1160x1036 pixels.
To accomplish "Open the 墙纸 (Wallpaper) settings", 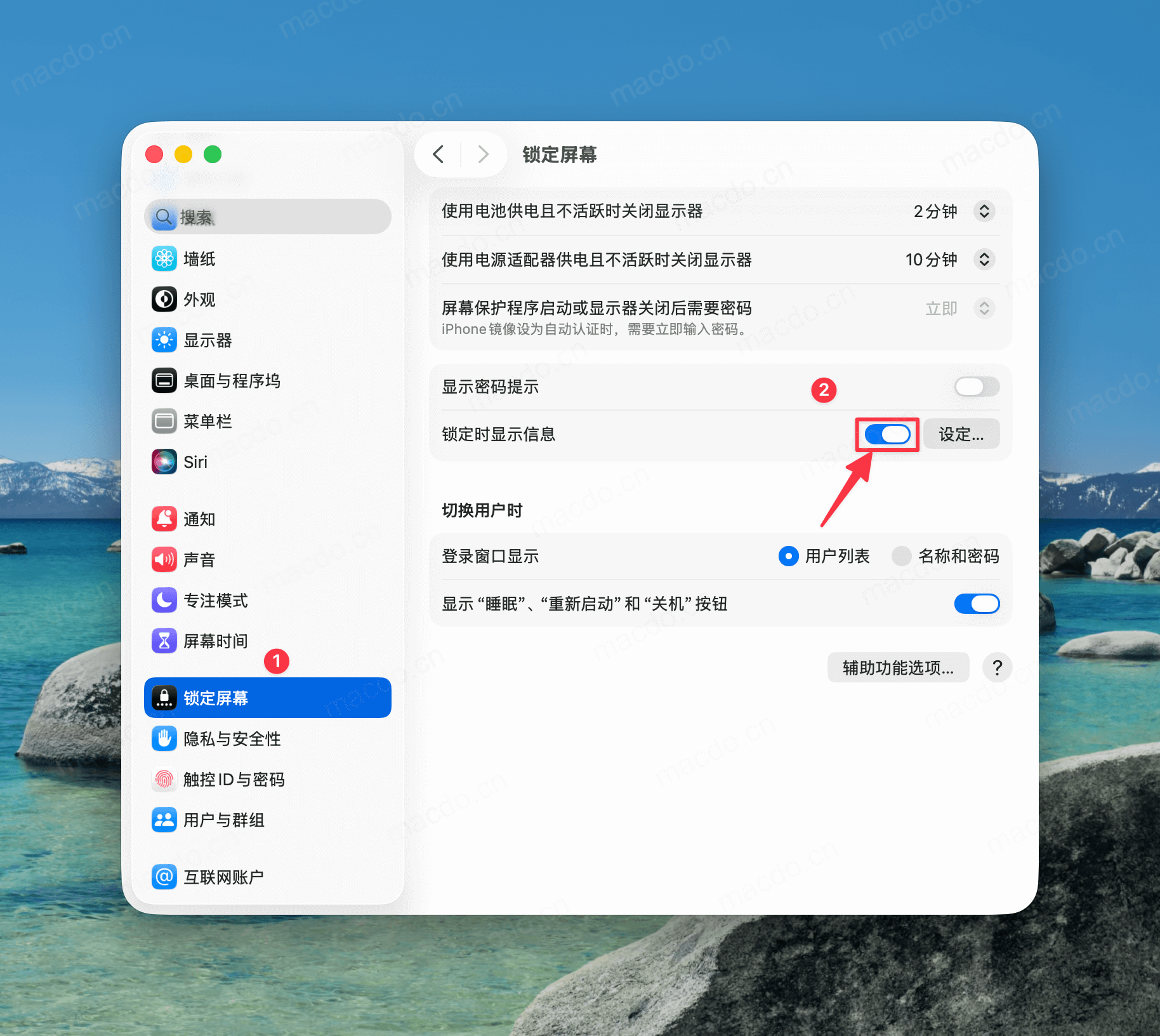I will (199, 259).
